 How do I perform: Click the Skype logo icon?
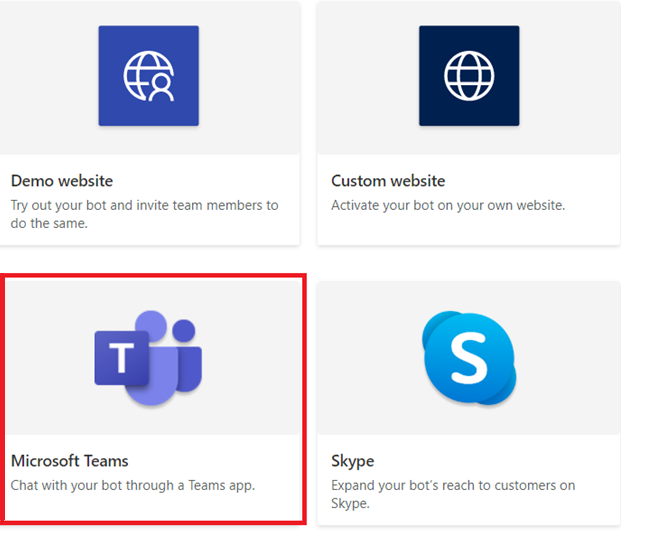pos(469,358)
